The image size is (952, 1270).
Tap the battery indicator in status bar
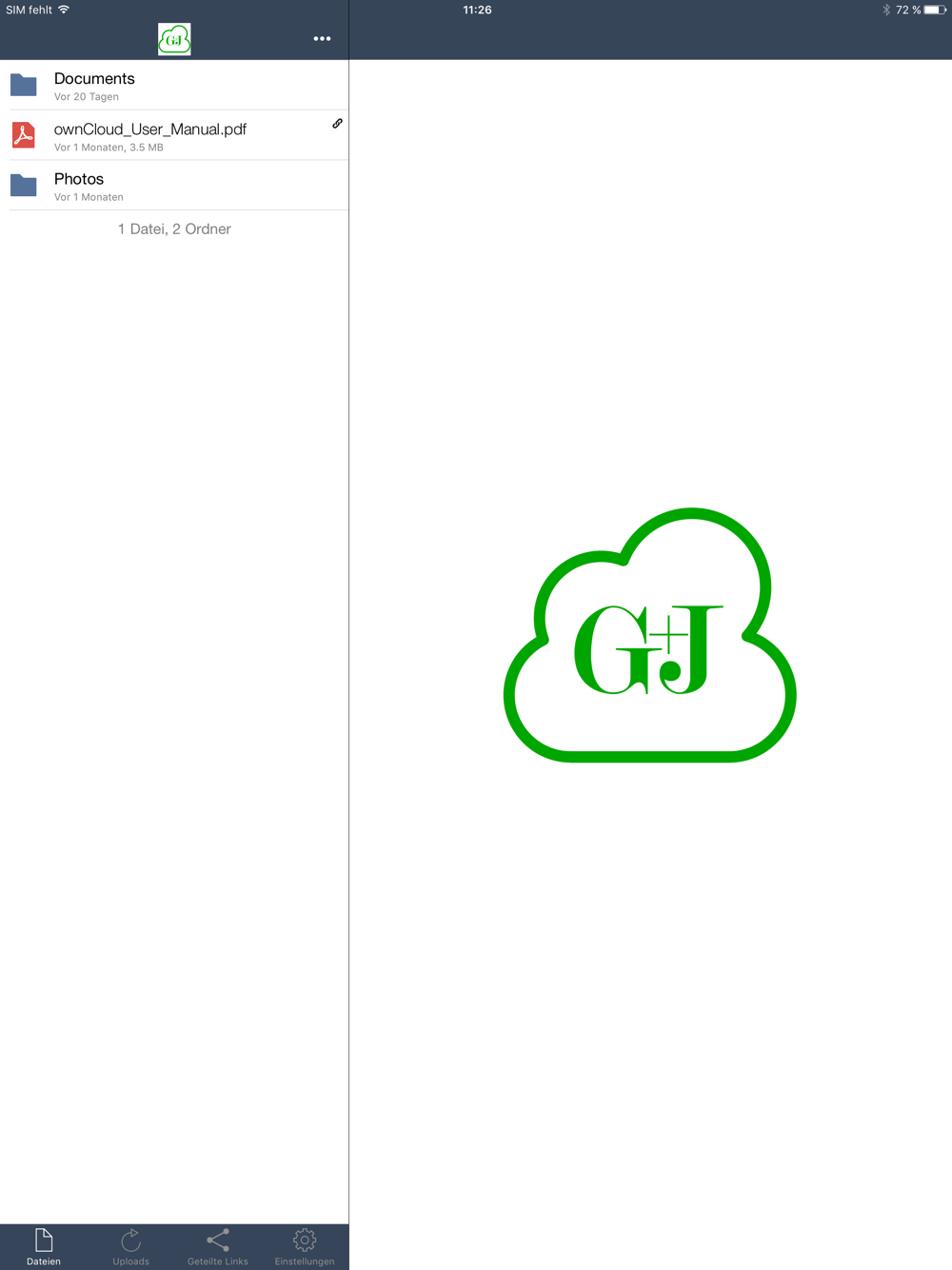935,10
